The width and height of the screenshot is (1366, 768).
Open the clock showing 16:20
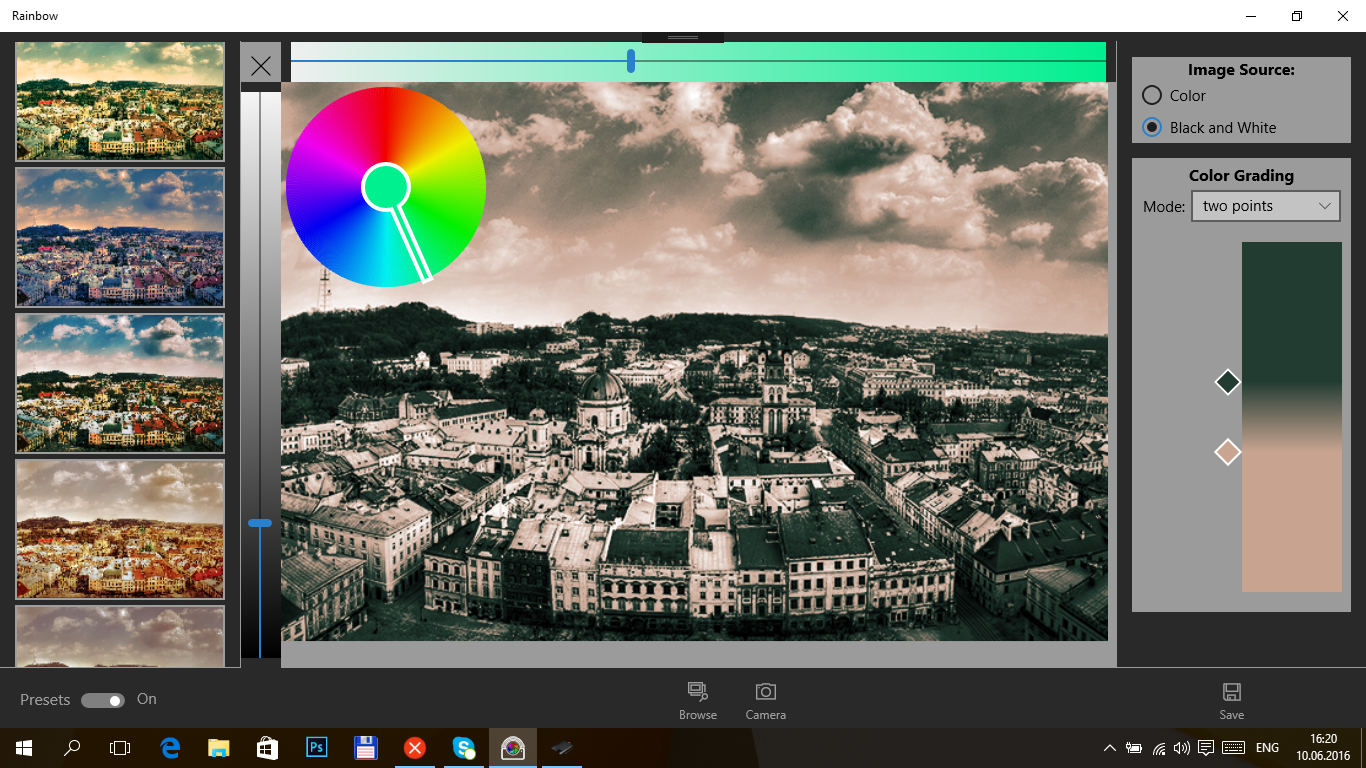click(1323, 748)
